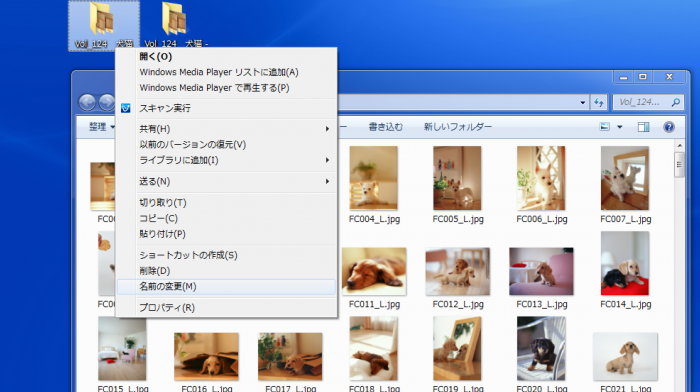Screen dimensions: 700x392
Task: Select the FC013_L.jpg thumbnail
Action: 541,271
